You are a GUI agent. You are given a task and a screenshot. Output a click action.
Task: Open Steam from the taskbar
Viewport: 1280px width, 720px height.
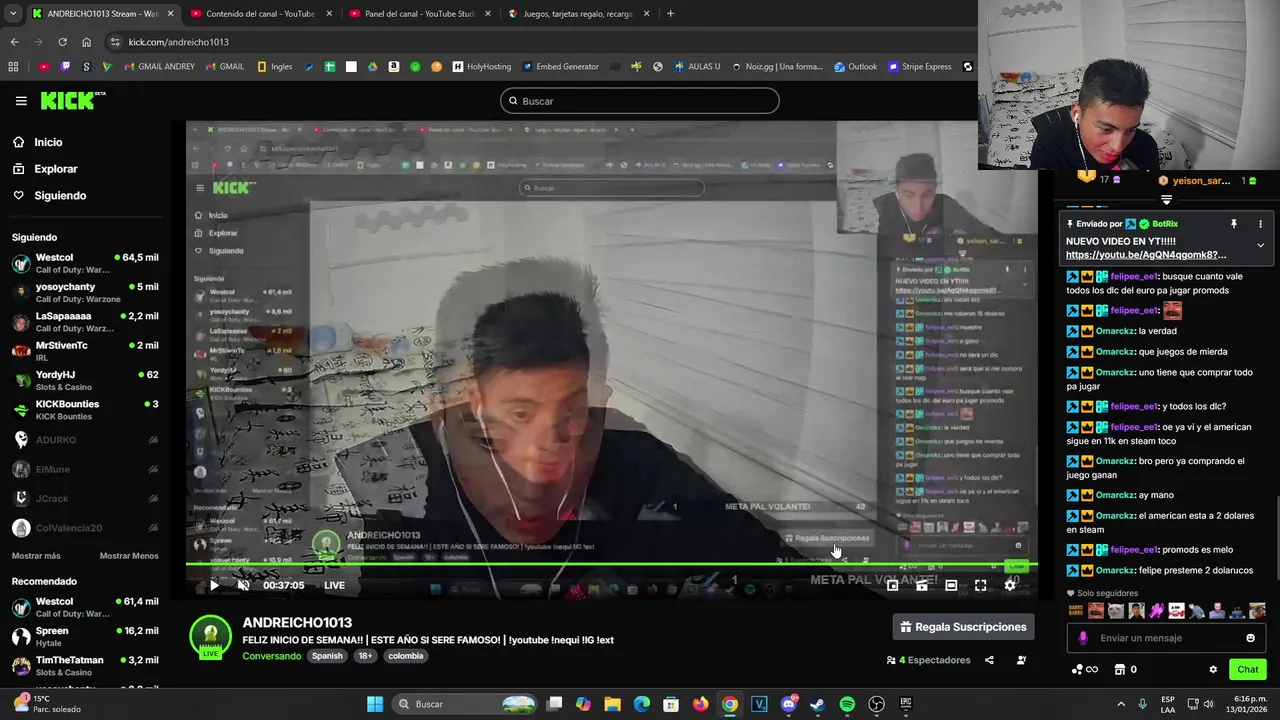pos(818,704)
